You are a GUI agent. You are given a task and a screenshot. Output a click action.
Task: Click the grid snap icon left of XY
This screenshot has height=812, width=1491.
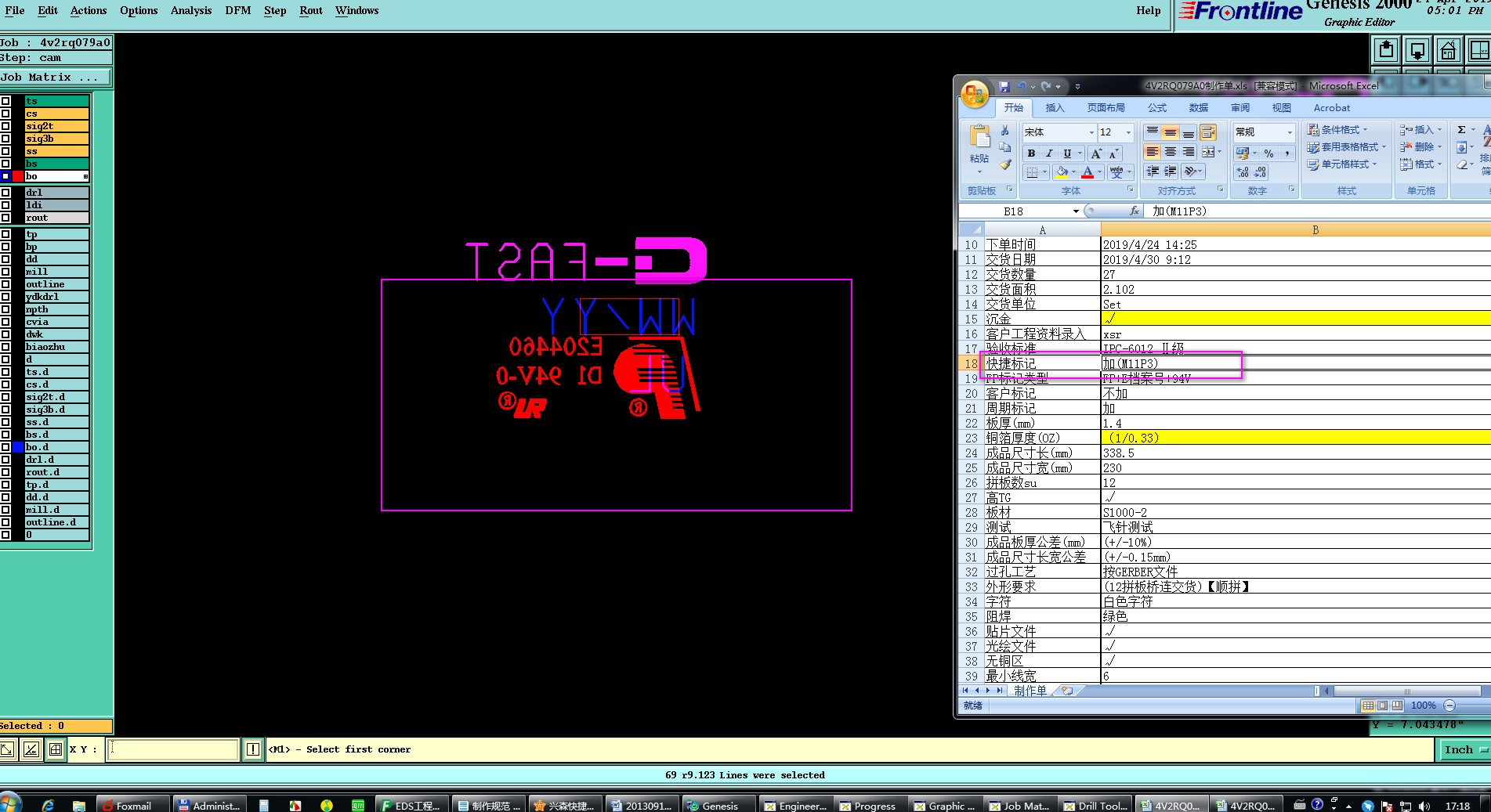pos(55,749)
